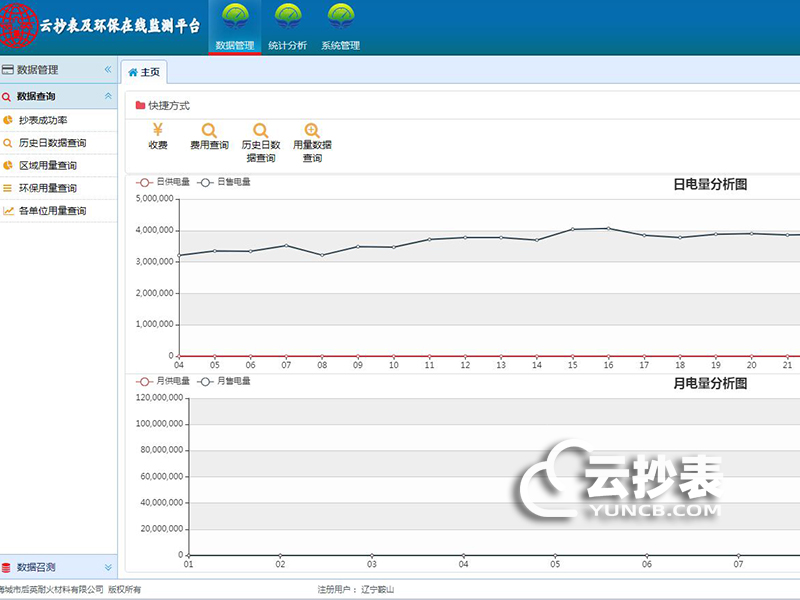This screenshot has width=800, height=600.
Task: Select the 系统管理 top navigation icon
Action: (340, 17)
